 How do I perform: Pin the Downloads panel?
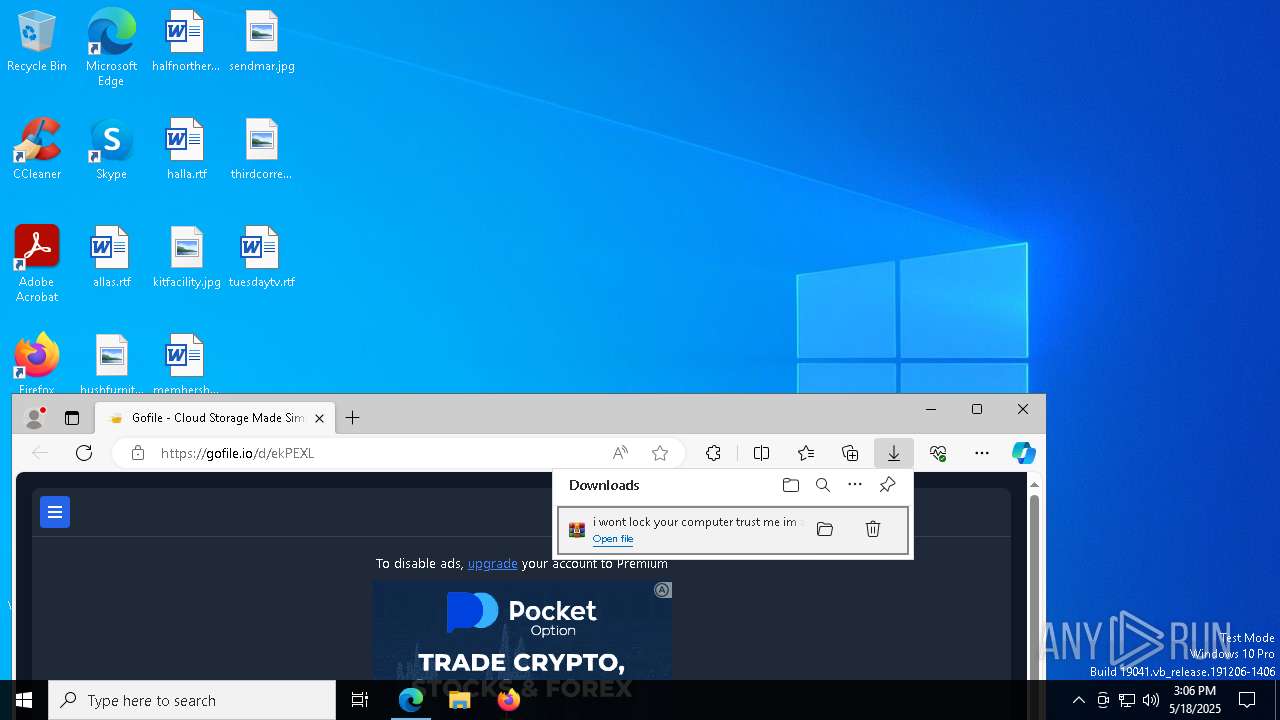(887, 485)
